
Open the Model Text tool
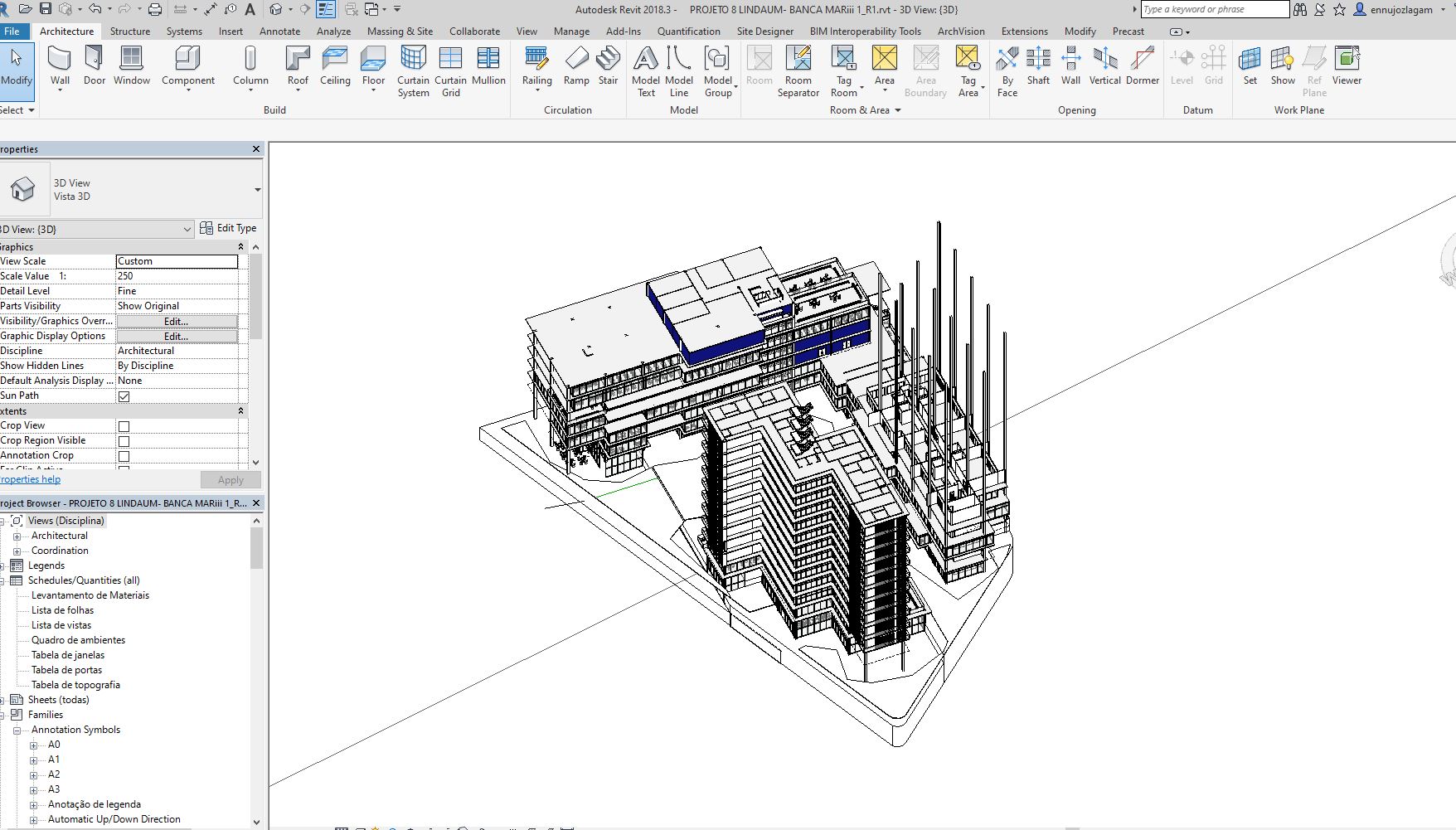tap(646, 66)
